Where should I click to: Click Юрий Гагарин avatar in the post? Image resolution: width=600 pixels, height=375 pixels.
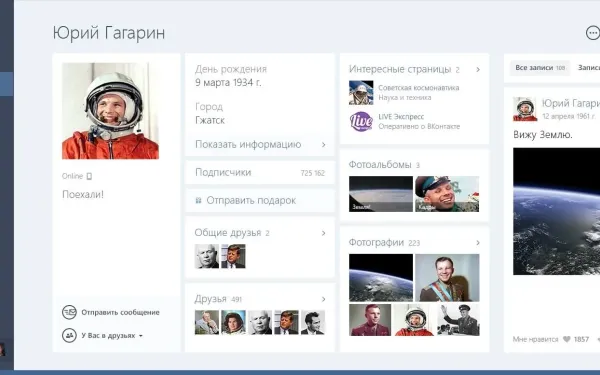(525, 109)
